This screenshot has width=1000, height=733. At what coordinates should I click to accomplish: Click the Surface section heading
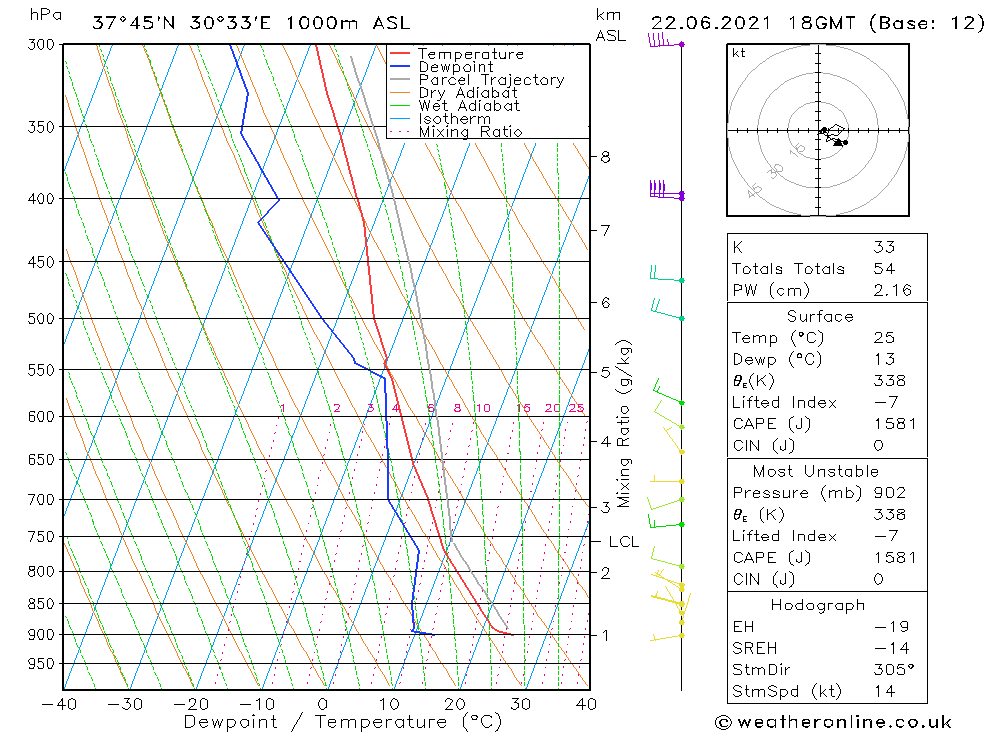(820, 316)
